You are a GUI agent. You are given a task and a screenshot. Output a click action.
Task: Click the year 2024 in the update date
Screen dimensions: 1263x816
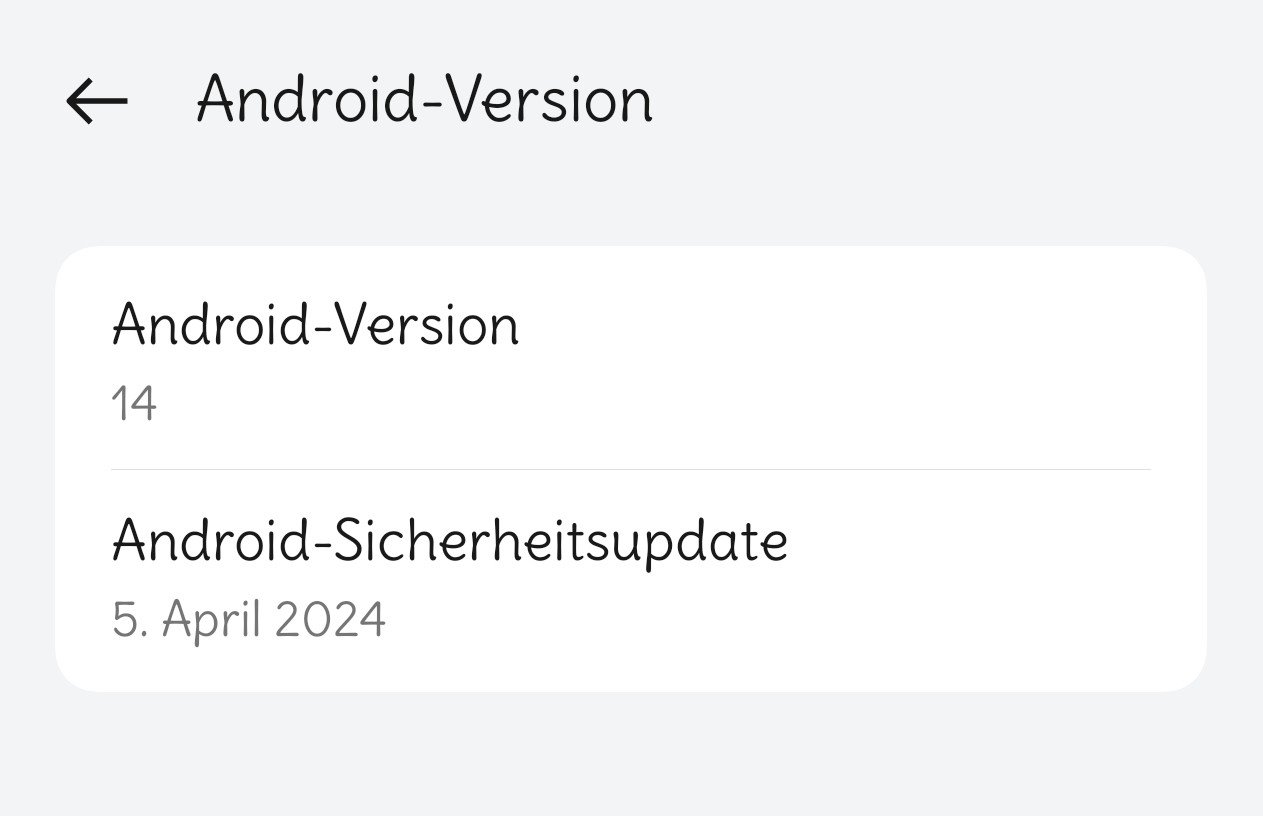[x=329, y=620]
